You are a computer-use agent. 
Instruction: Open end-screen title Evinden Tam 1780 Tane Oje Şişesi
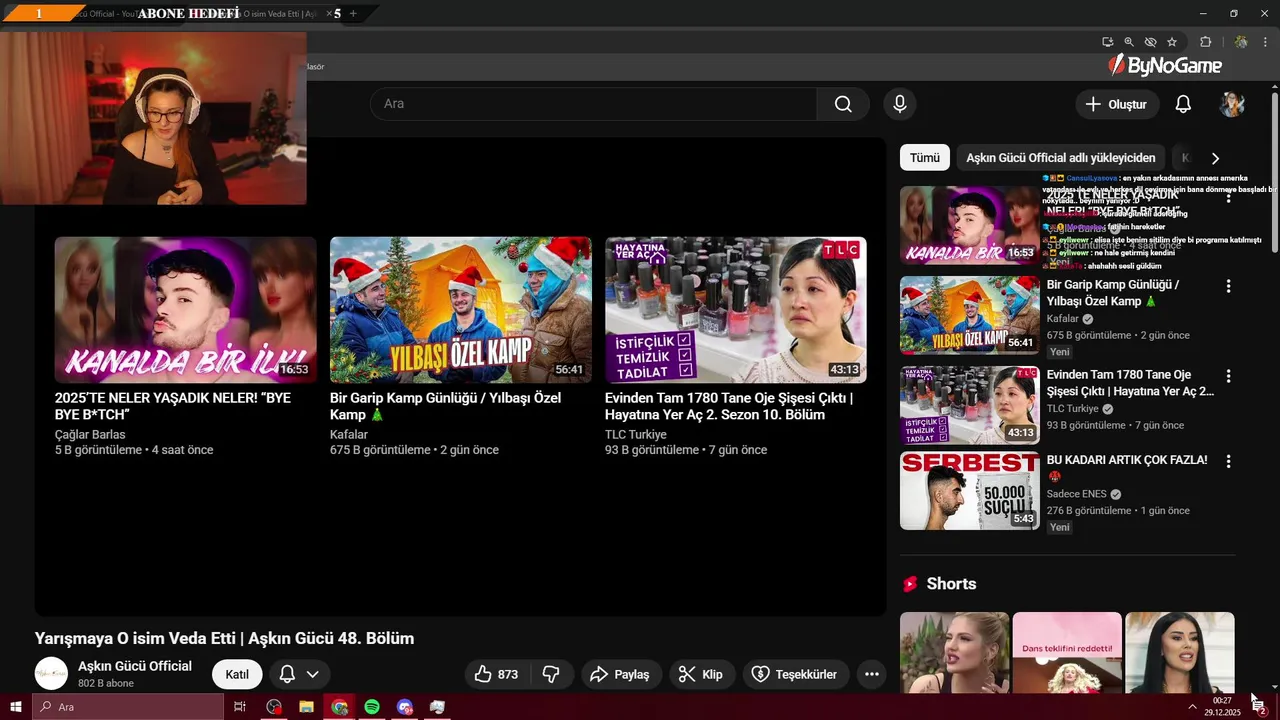coord(728,406)
